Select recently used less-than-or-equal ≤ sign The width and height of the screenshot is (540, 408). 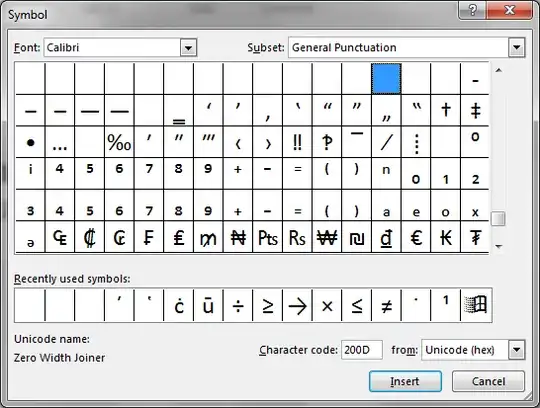point(356,306)
